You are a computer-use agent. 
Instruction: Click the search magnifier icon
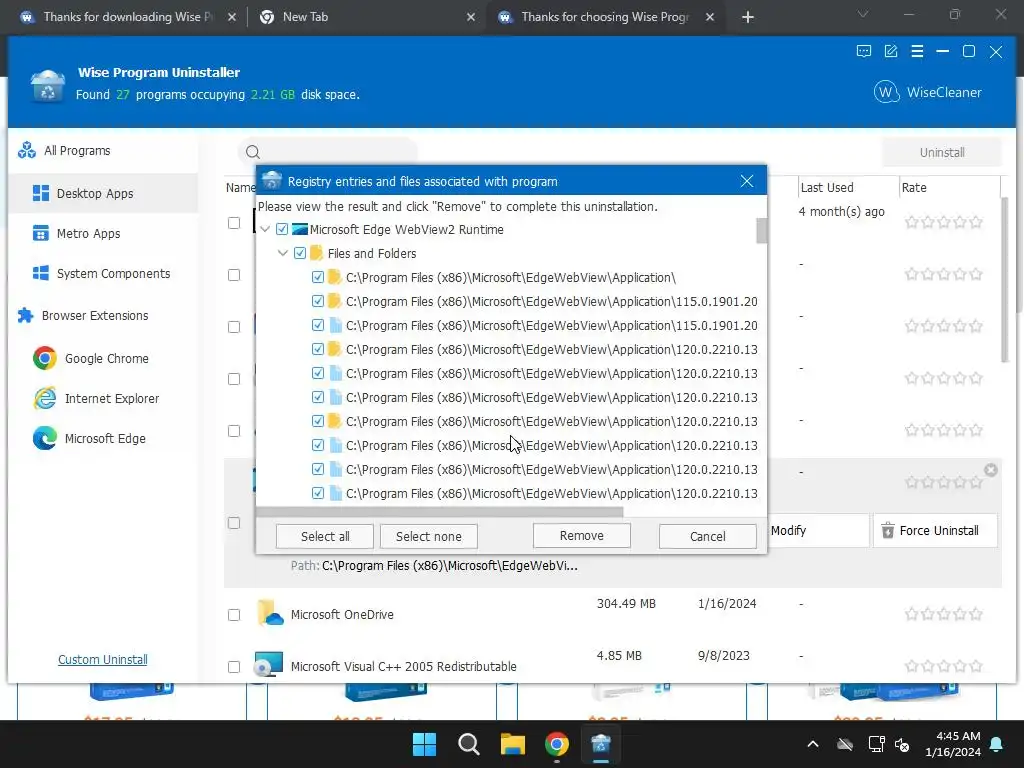(x=253, y=152)
